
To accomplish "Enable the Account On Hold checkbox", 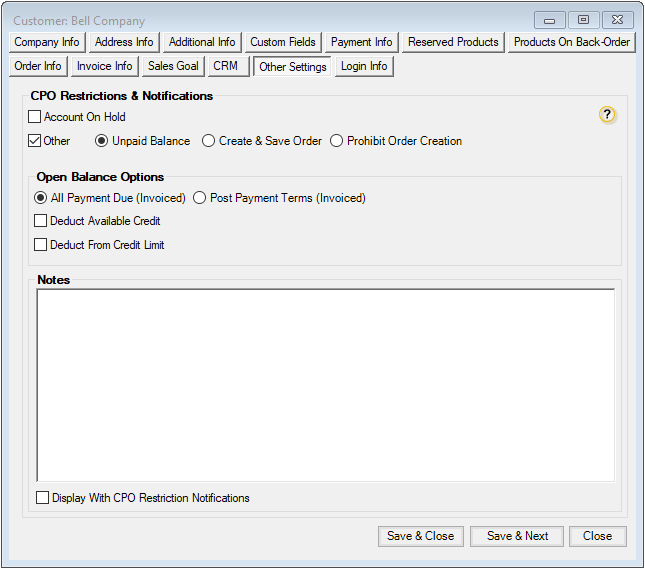I will tap(35, 117).
